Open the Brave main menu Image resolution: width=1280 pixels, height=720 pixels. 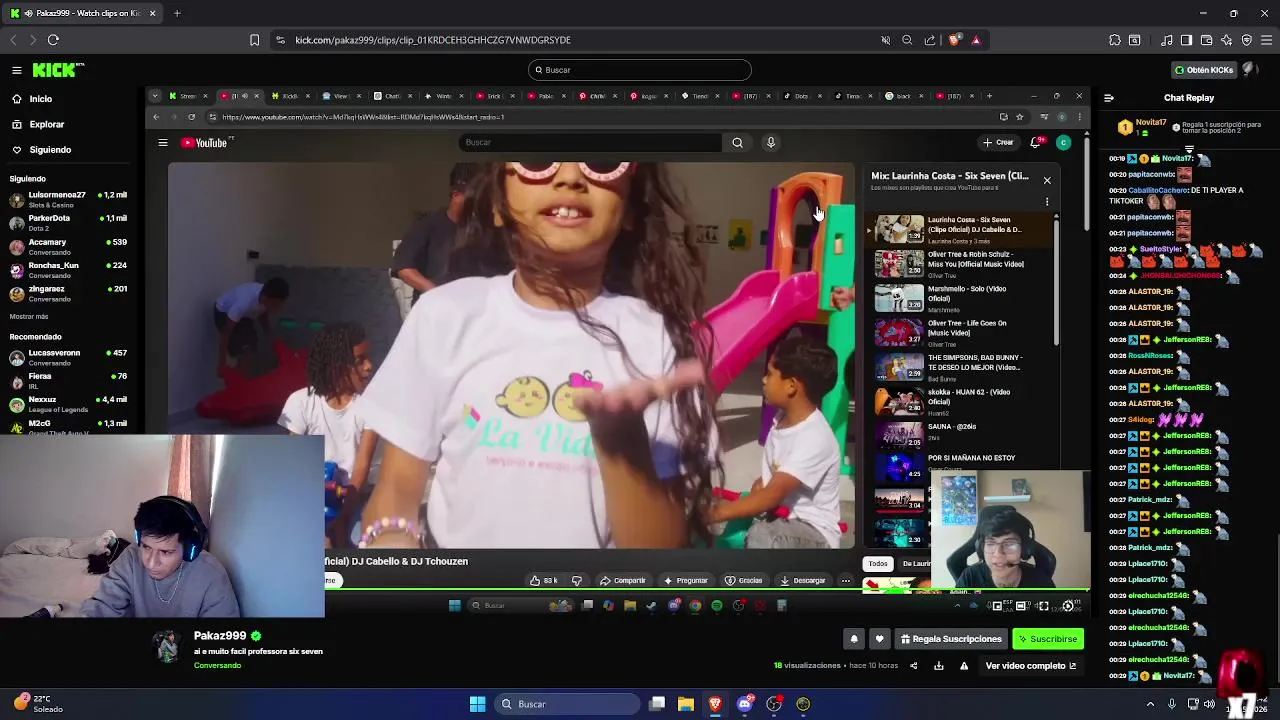tap(1266, 40)
